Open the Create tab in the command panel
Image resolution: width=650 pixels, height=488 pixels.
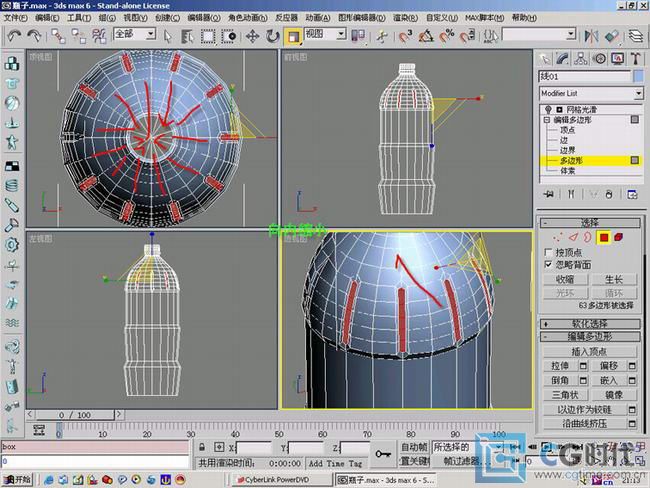click(544, 59)
